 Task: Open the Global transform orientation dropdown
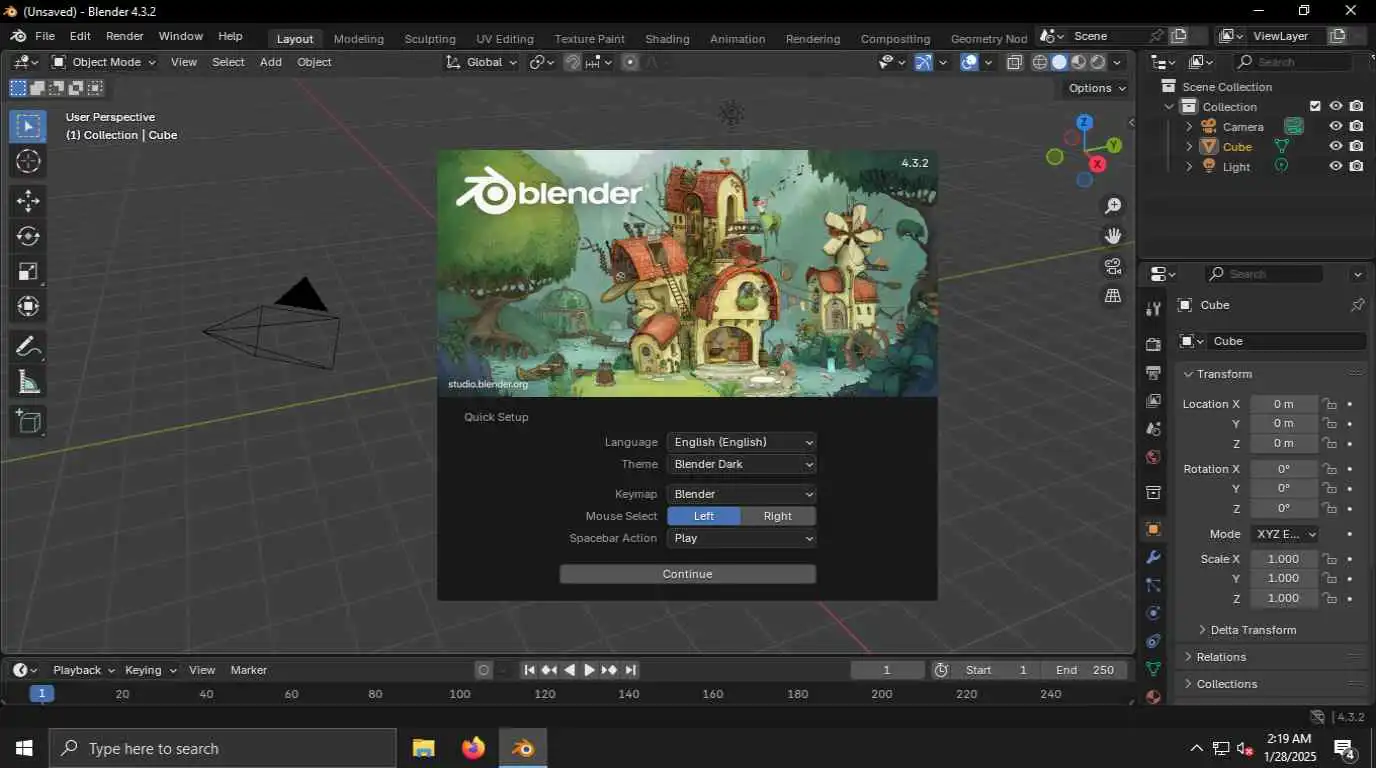pyautogui.click(x=482, y=62)
